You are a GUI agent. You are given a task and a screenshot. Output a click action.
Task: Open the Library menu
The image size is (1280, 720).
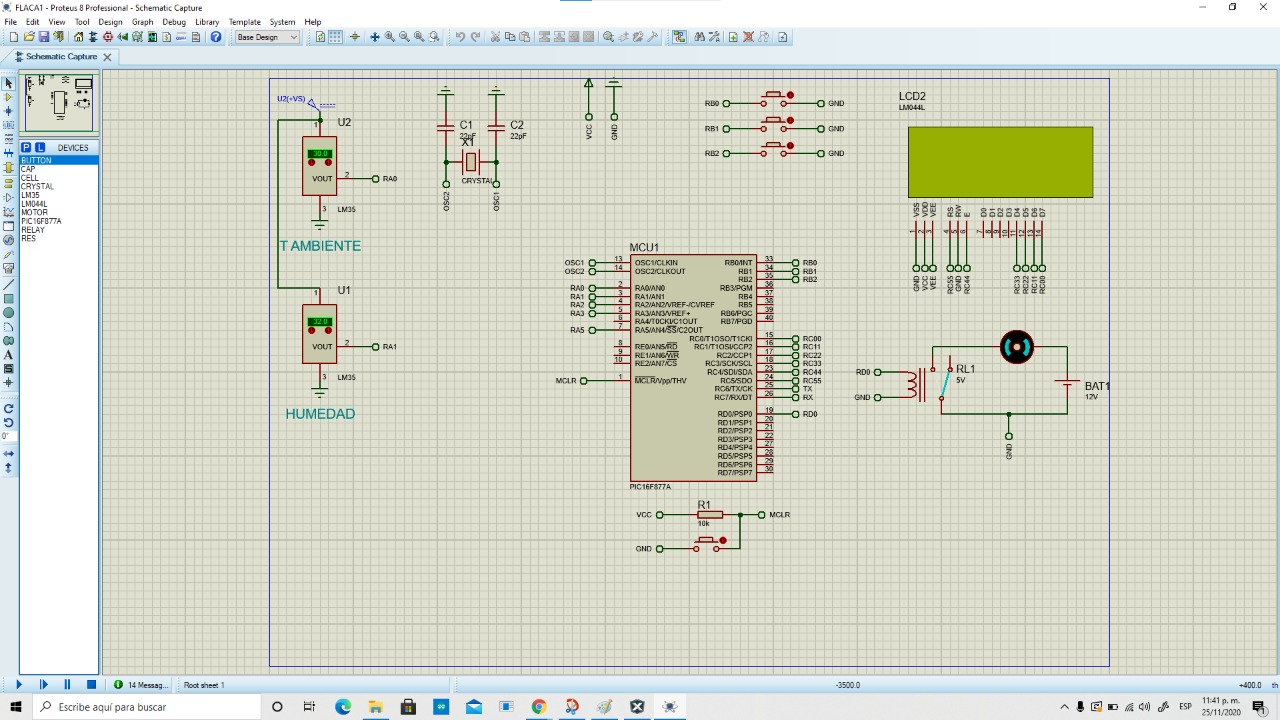[x=207, y=22]
